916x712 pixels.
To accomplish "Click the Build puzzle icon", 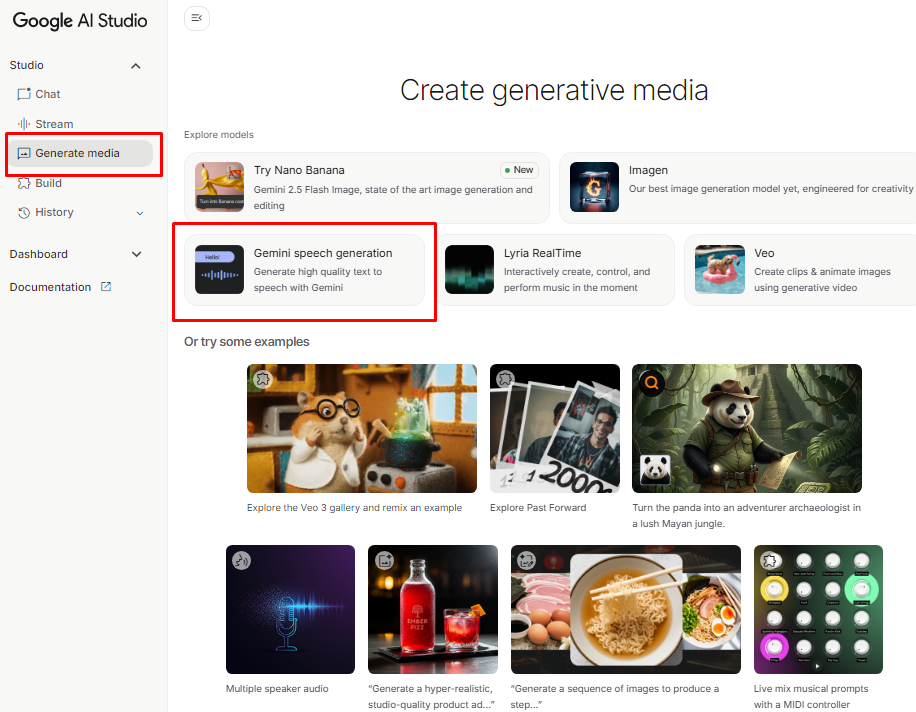I will pyautogui.click(x=23, y=183).
